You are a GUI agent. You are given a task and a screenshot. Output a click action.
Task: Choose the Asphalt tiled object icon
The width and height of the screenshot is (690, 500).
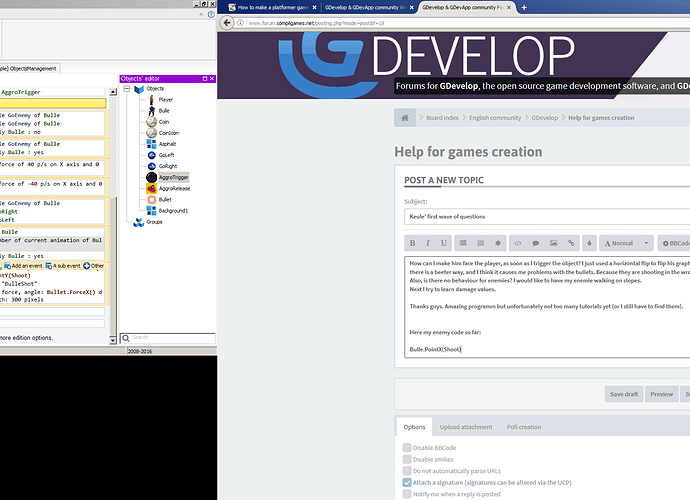click(x=151, y=144)
